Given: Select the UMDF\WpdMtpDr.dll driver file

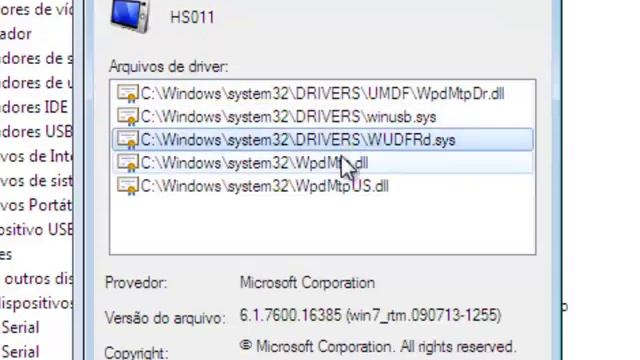Looking at the screenshot, I should pyautogui.click(x=322, y=94).
